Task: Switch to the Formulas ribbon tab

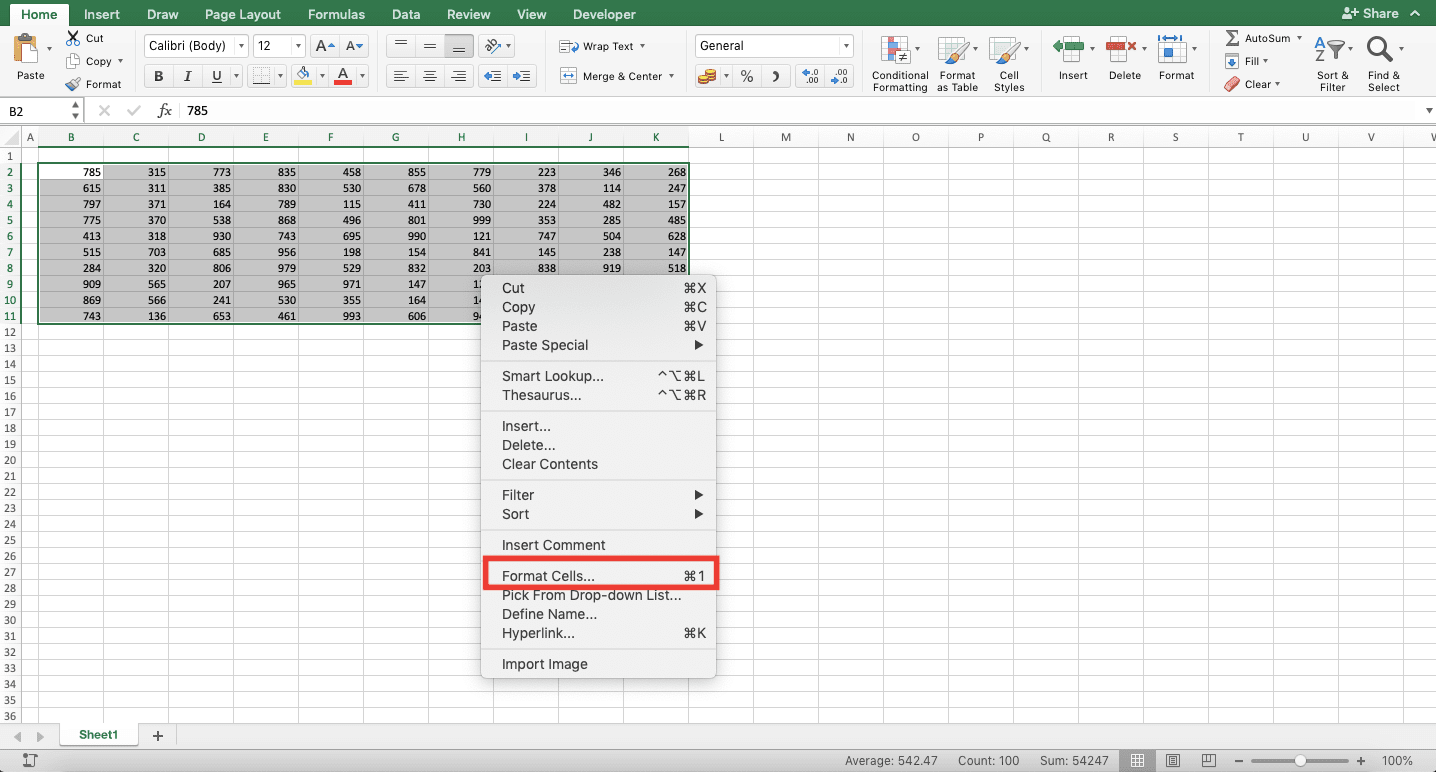Action: click(336, 14)
